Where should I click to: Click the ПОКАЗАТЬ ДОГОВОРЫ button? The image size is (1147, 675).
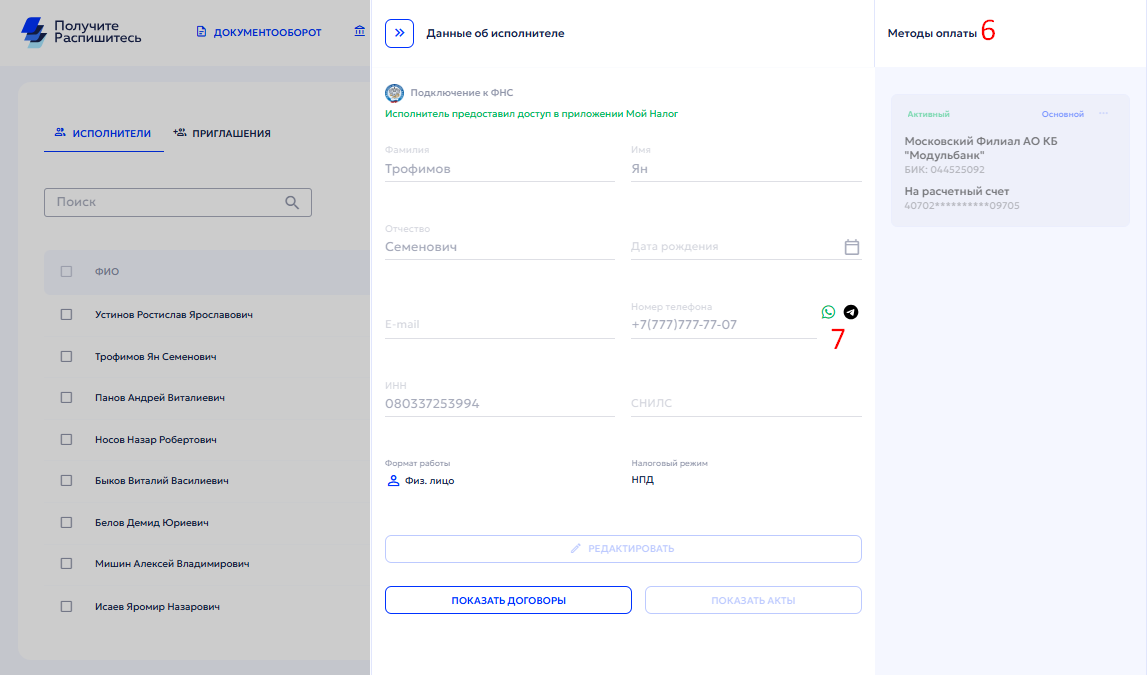[508, 600]
